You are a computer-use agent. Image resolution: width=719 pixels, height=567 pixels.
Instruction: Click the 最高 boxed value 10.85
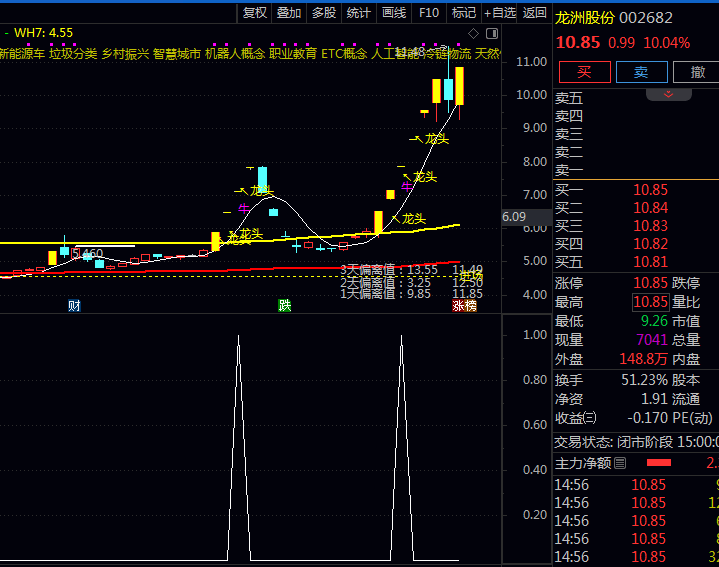point(651,302)
